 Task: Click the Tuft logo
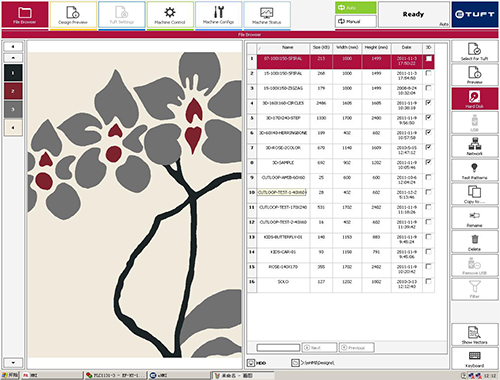click(475, 14)
